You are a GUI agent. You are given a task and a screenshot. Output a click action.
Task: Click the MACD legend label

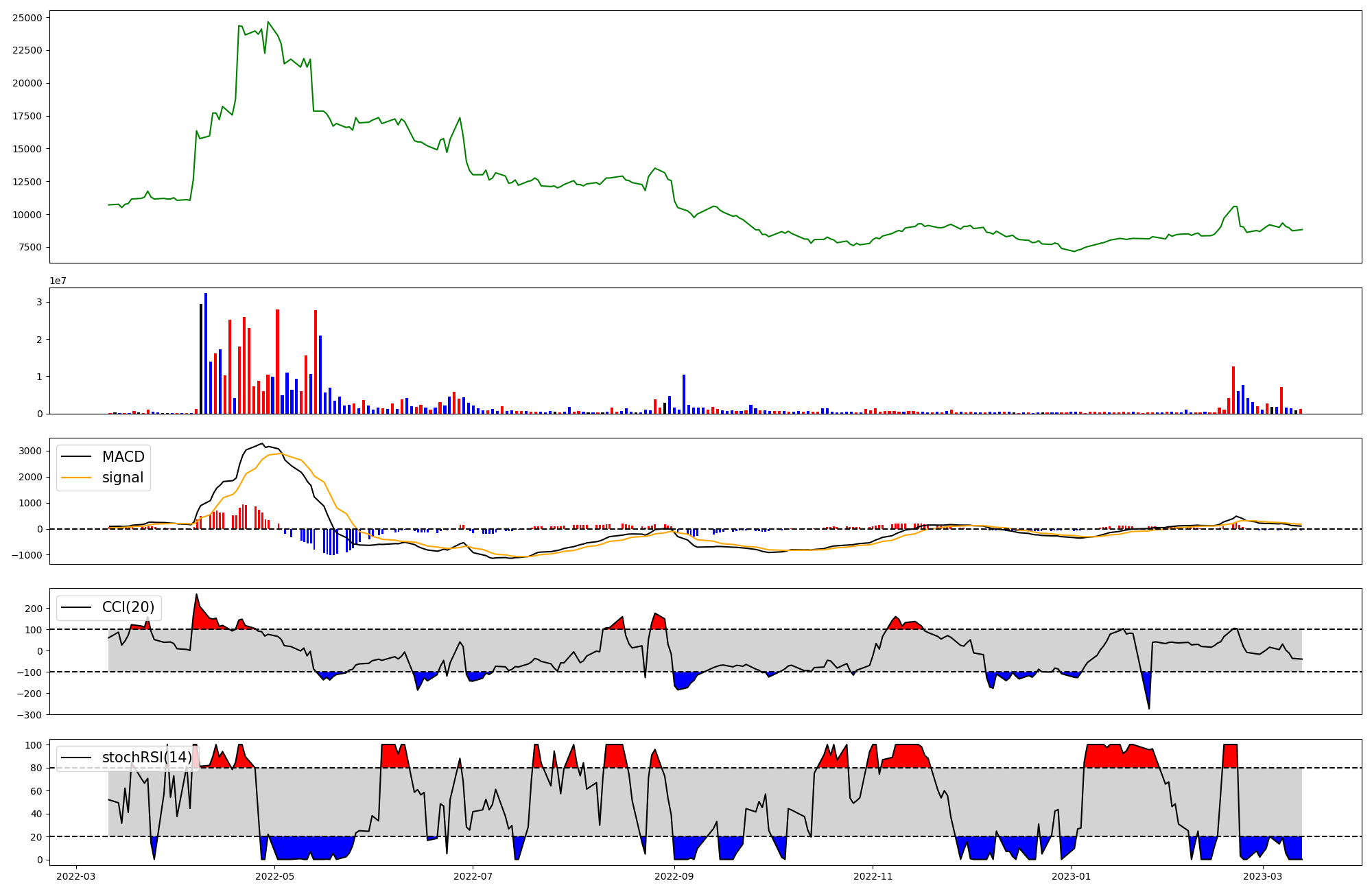coord(123,457)
